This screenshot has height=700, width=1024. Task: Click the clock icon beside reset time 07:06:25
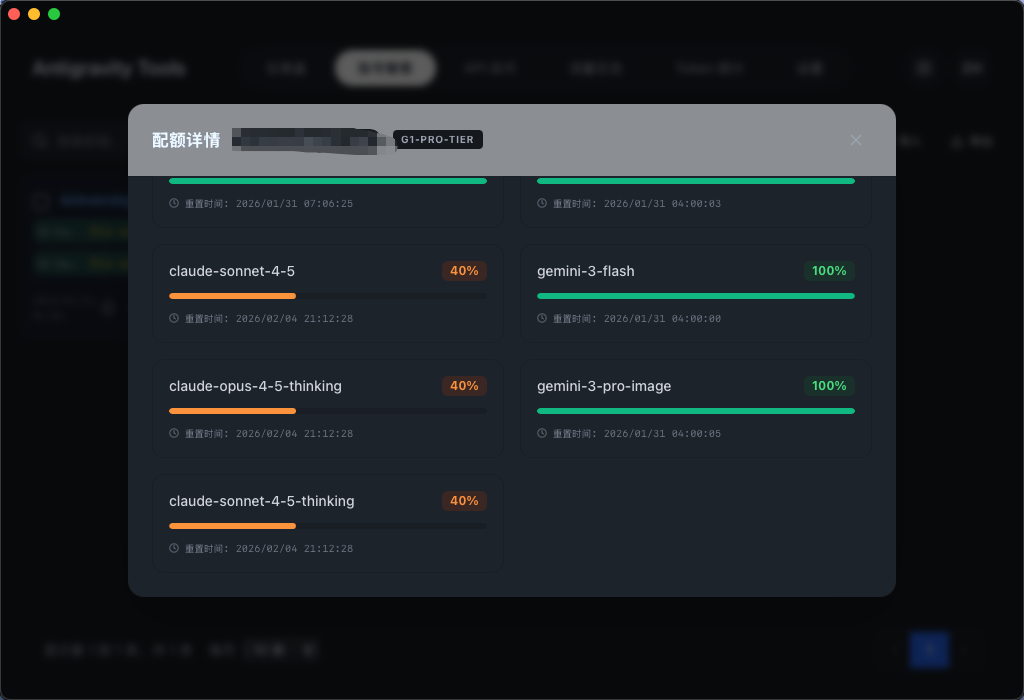coord(174,203)
